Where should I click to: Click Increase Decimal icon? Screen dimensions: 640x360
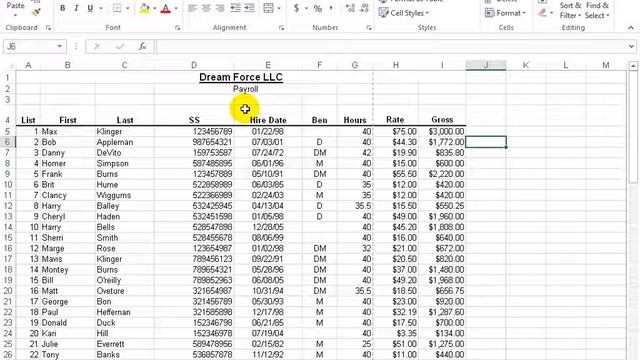tap(350, 8)
